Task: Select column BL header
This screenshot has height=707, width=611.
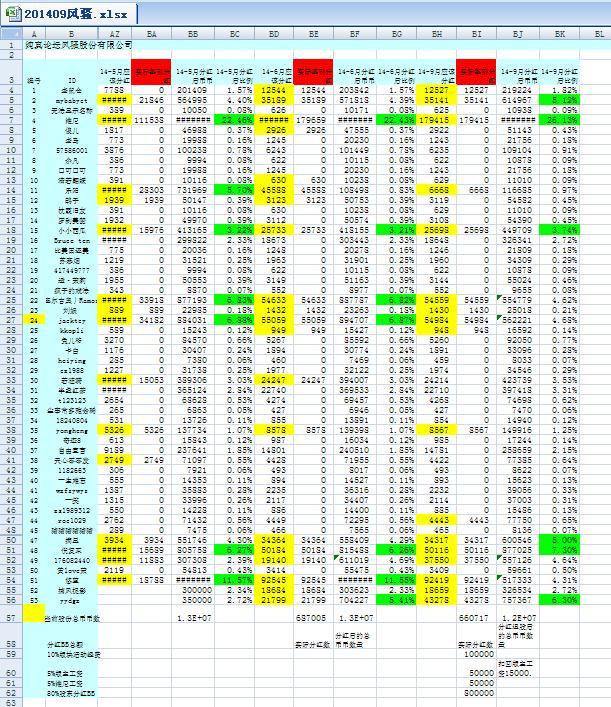Action: 595,34
